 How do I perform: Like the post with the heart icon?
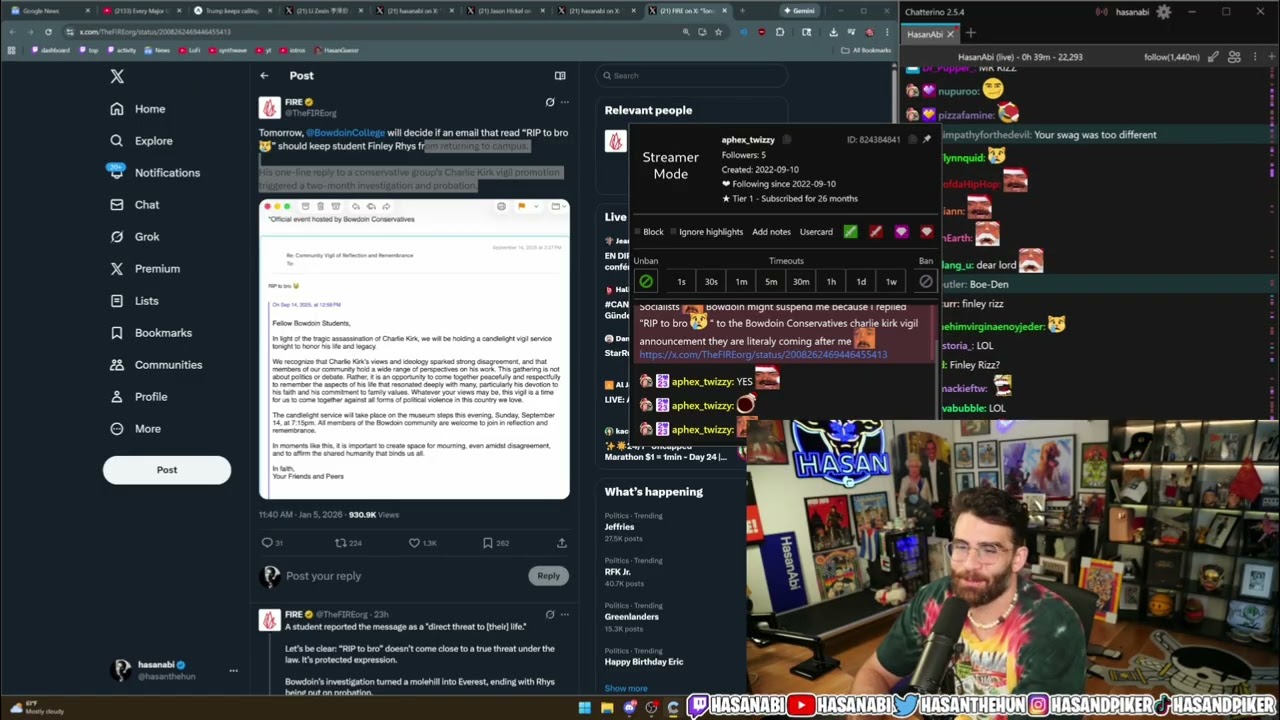pyautogui.click(x=414, y=543)
